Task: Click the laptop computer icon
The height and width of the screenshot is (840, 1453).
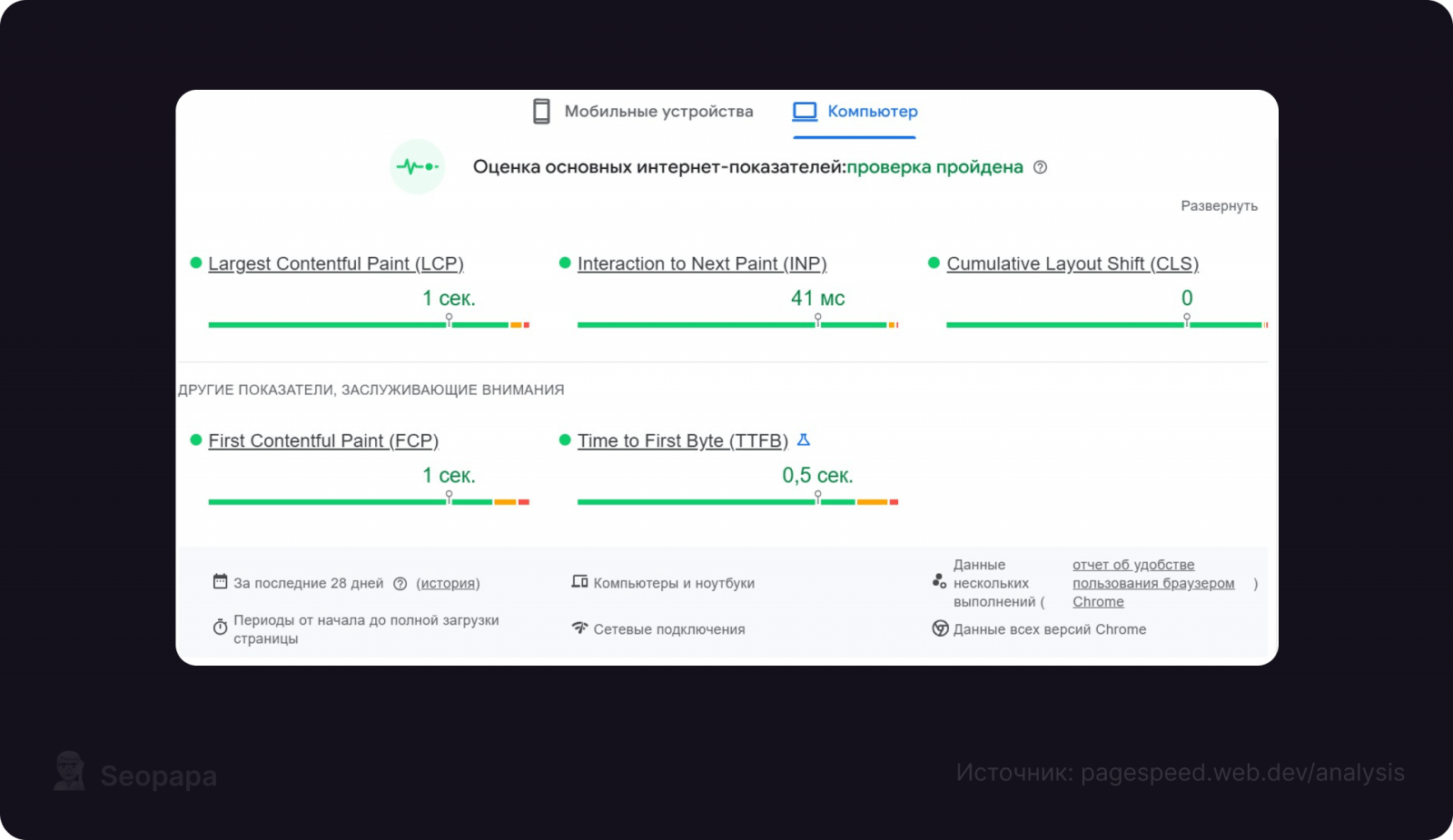Action: 805,112
